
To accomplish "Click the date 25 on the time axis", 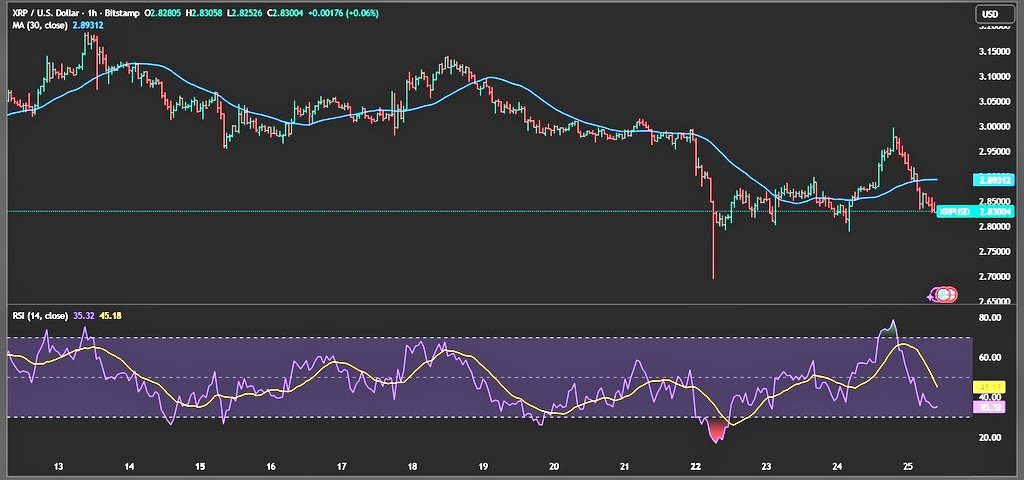I will tap(908, 467).
